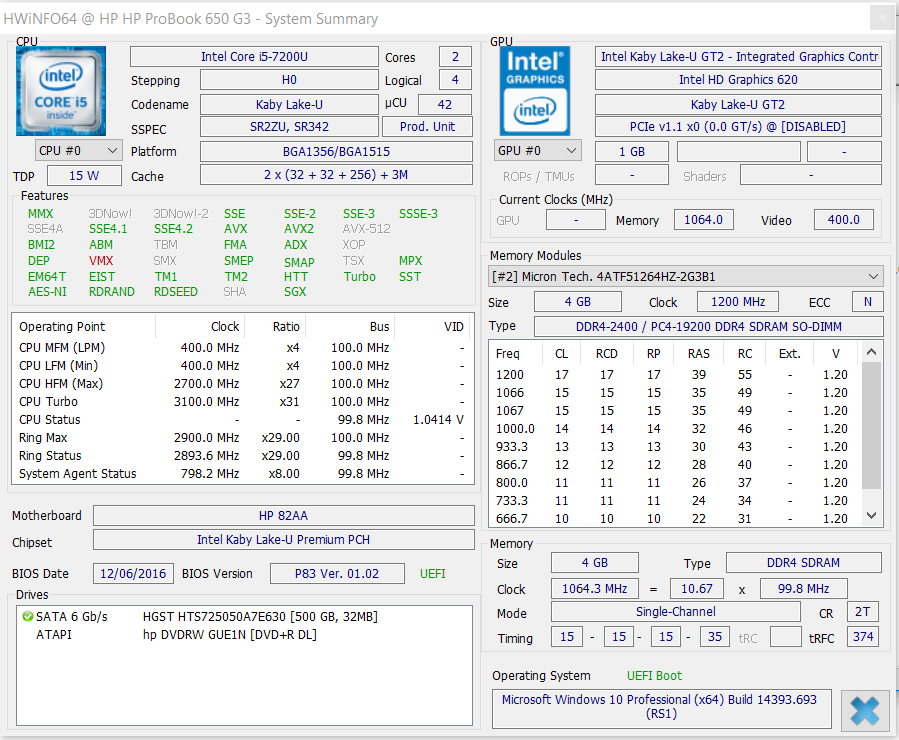This screenshot has width=899, height=740.
Task: Click the blue X close button at bottom right
Action: click(865, 711)
